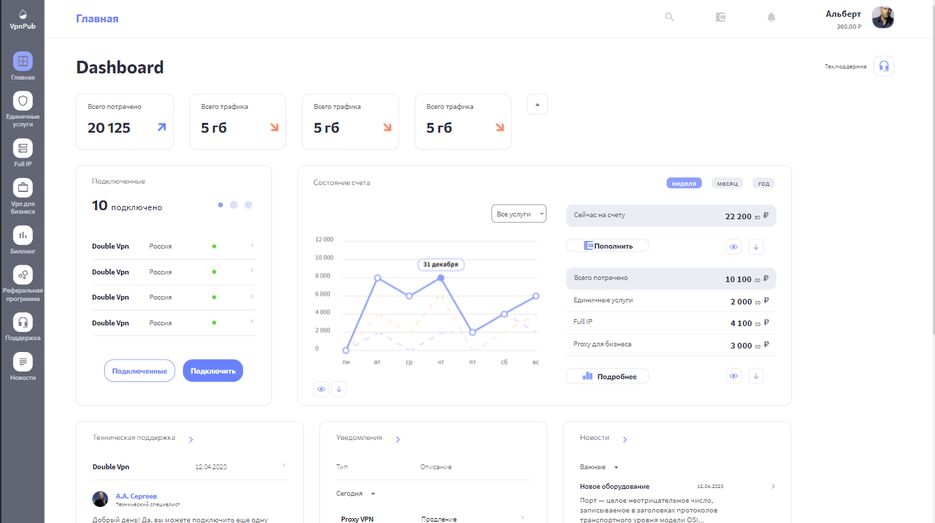Switch chart period to год
Screen dimensions: 935x523
point(763,183)
